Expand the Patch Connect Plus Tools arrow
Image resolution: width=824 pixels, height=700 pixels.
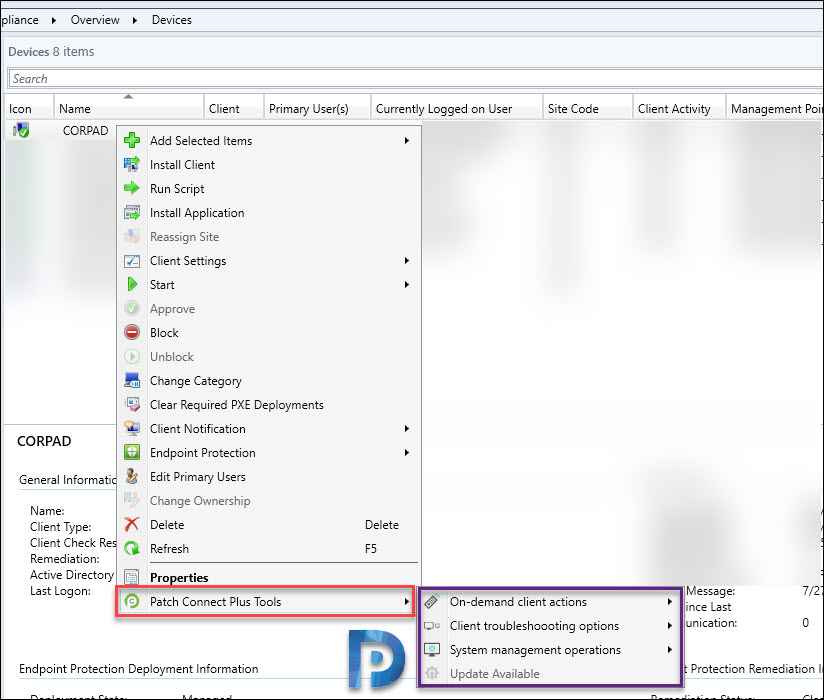click(406, 601)
